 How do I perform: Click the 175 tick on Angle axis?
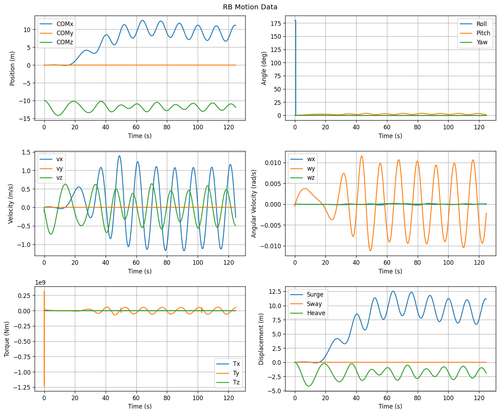pyautogui.click(x=276, y=23)
